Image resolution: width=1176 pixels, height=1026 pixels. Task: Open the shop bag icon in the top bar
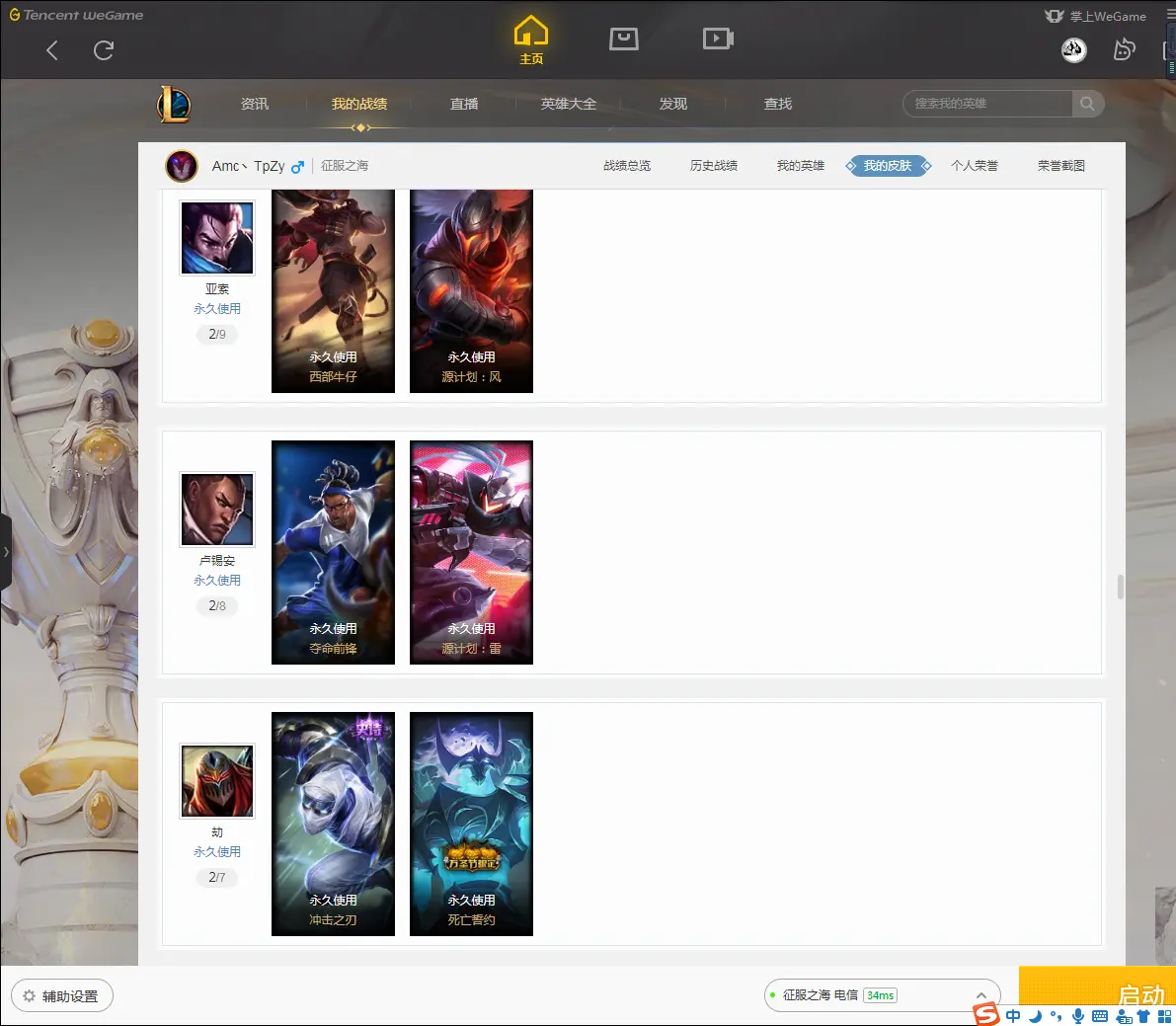coord(623,39)
